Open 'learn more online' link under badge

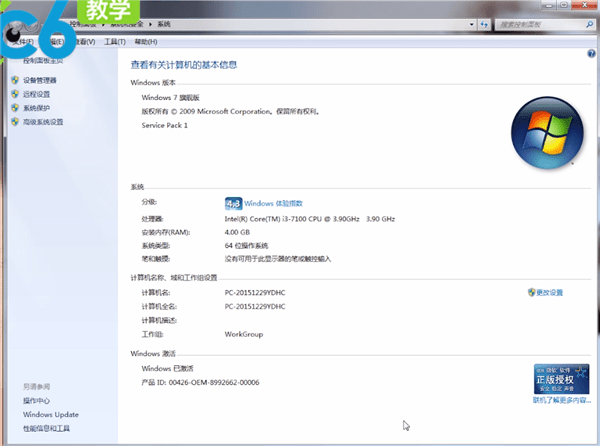coord(562,400)
